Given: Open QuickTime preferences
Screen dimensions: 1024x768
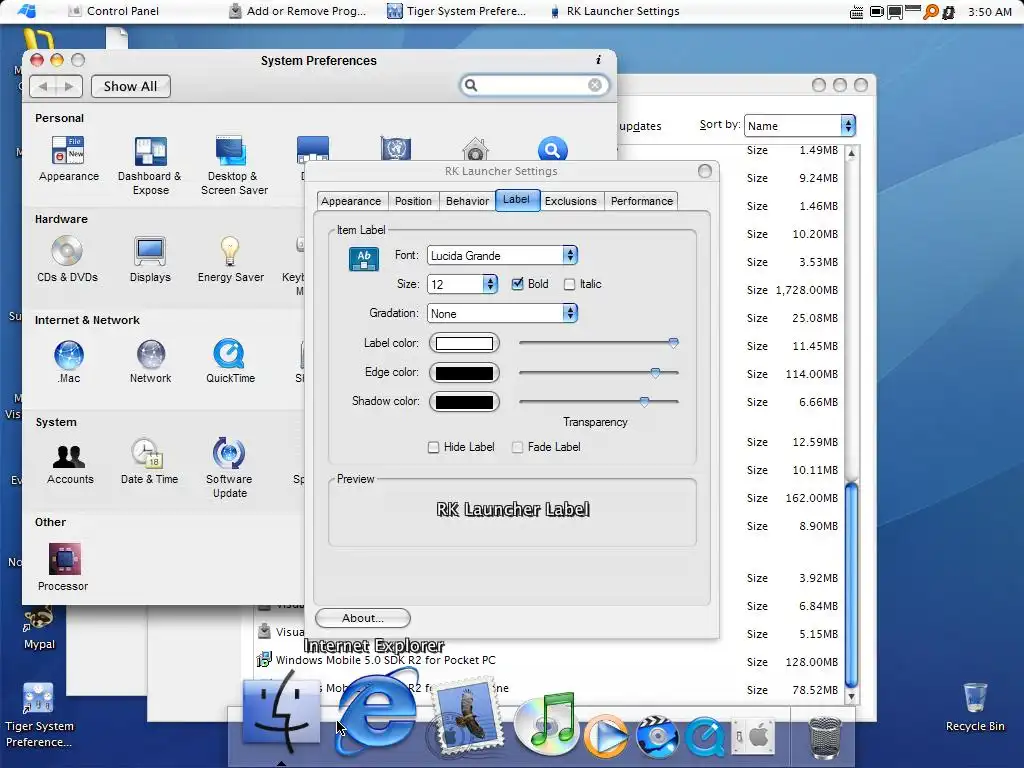Looking at the screenshot, I should [230, 361].
